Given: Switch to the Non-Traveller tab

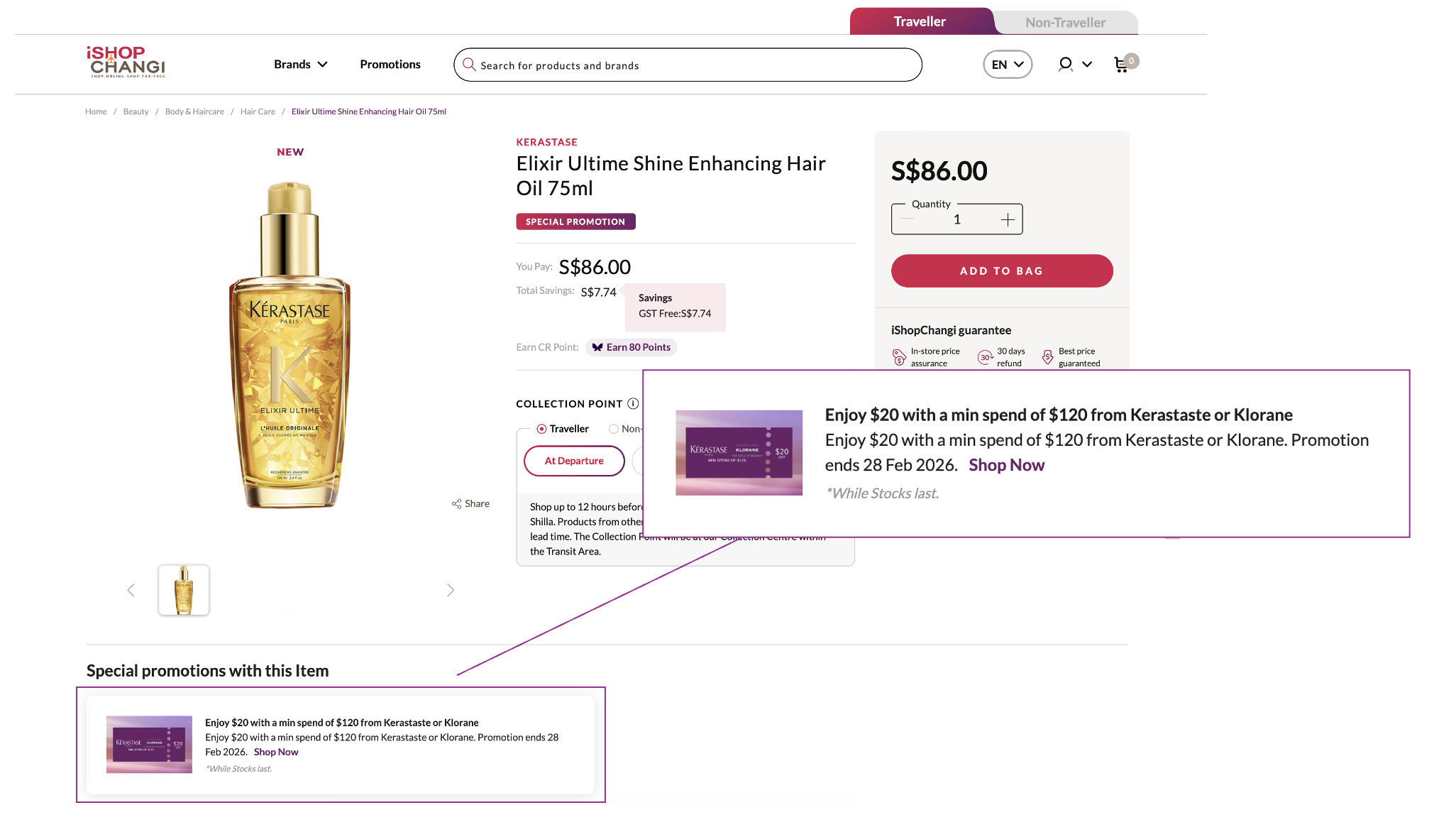Looking at the screenshot, I should click(x=1065, y=23).
